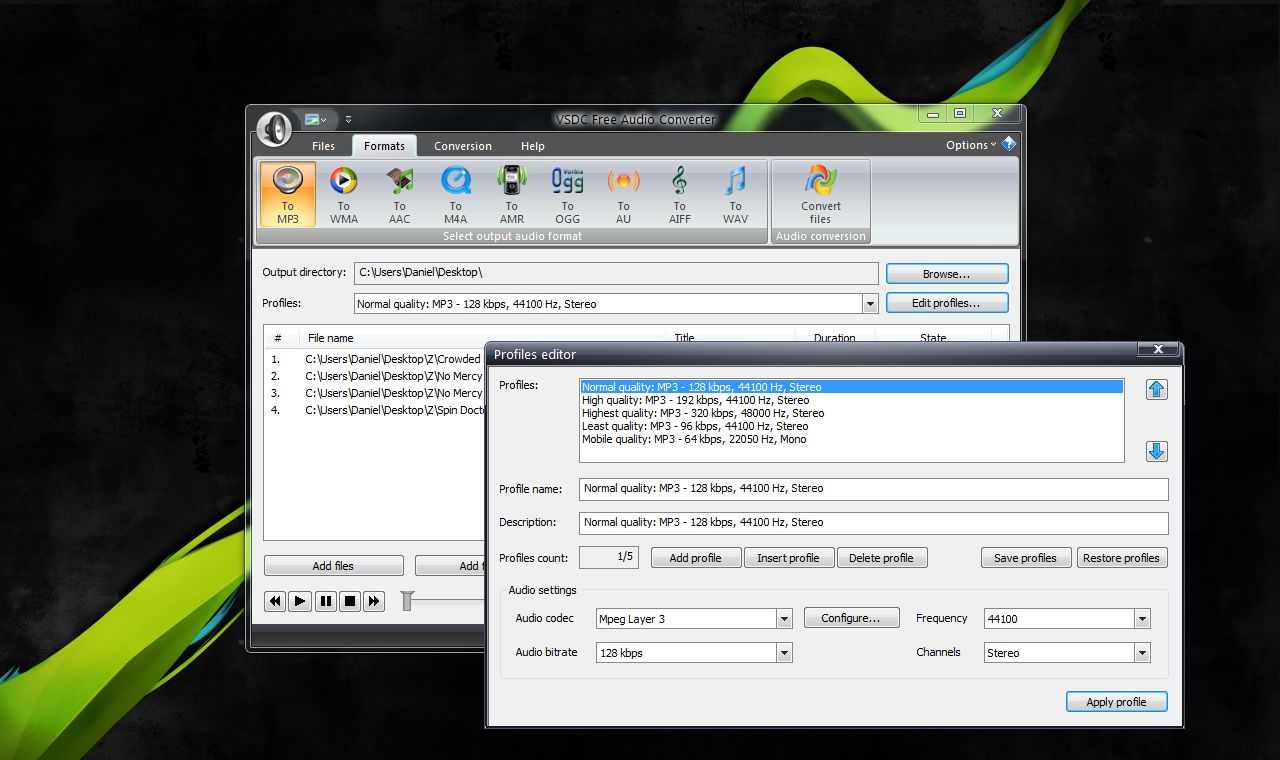Click the rewind playback button
Viewport: 1280px width, 760px height.
275,601
